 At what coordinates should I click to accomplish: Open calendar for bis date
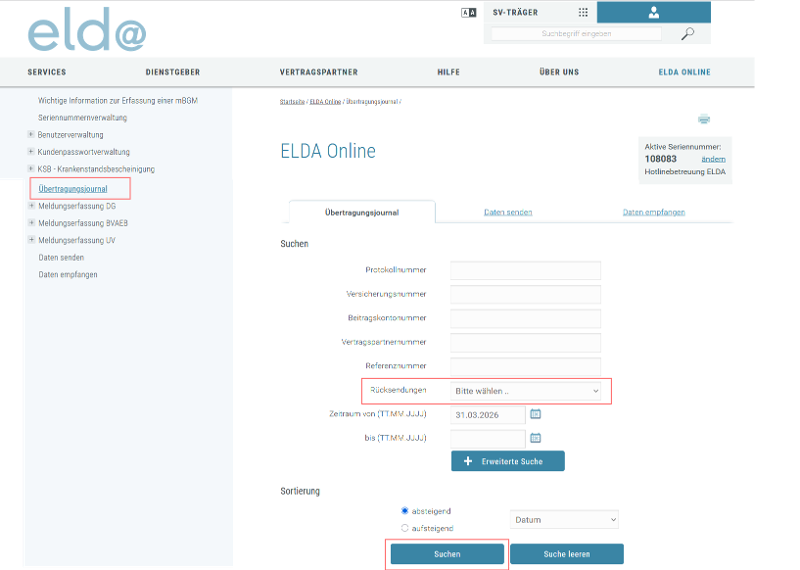tap(535, 438)
